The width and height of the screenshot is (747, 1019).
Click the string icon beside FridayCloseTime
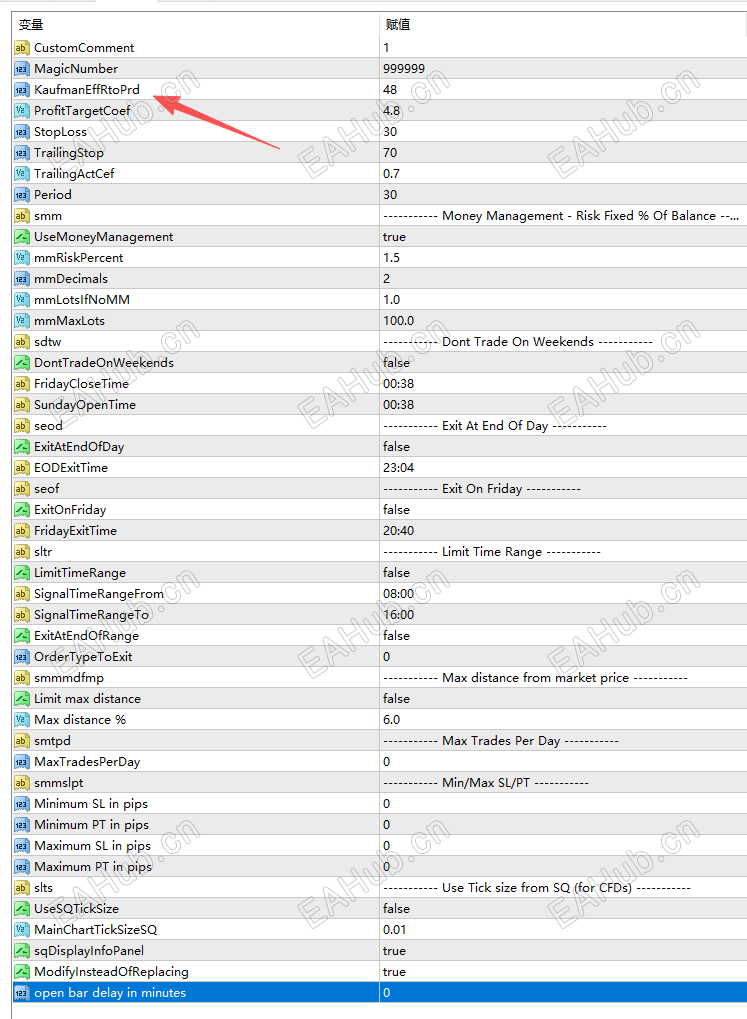21,384
